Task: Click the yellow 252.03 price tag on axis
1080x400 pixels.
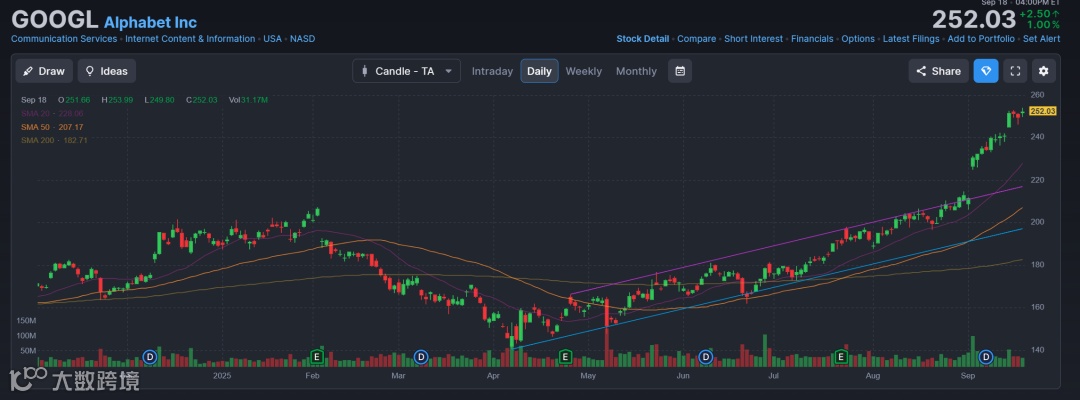Action: (x=1043, y=111)
